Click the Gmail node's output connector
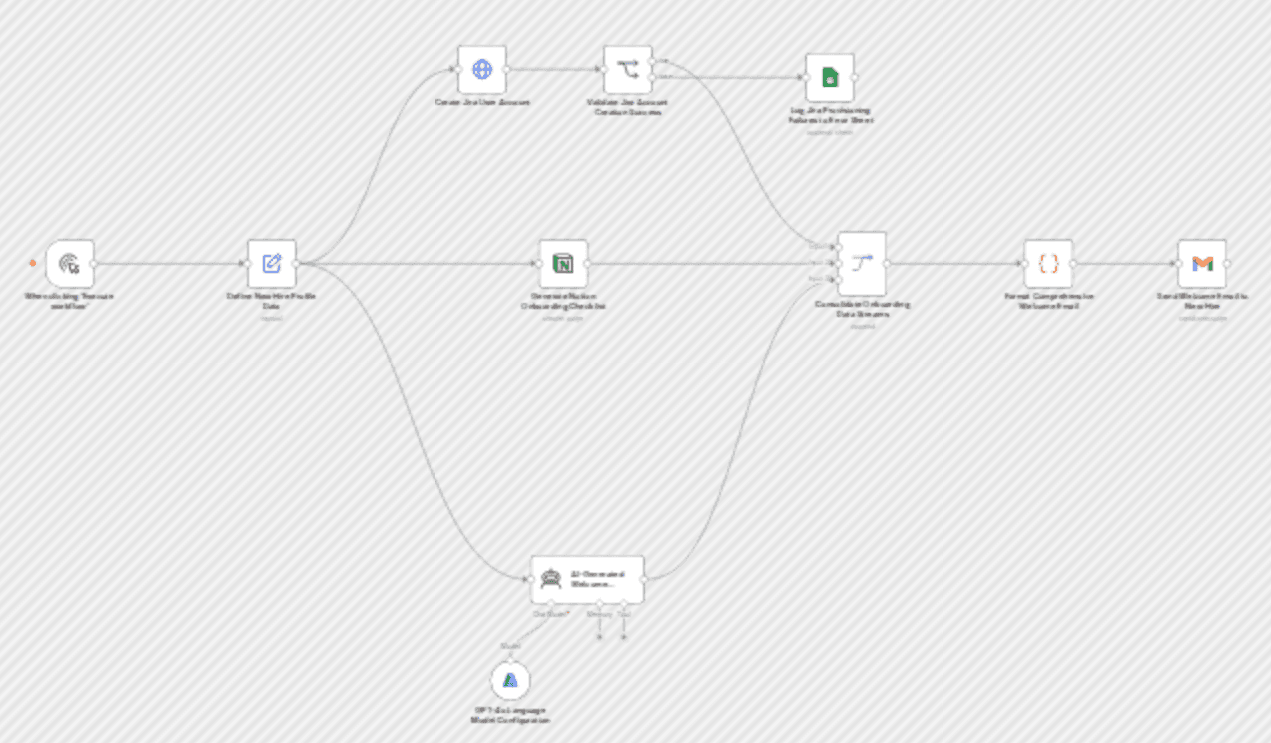Viewport: 1271px width, 743px height. click(1227, 264)
